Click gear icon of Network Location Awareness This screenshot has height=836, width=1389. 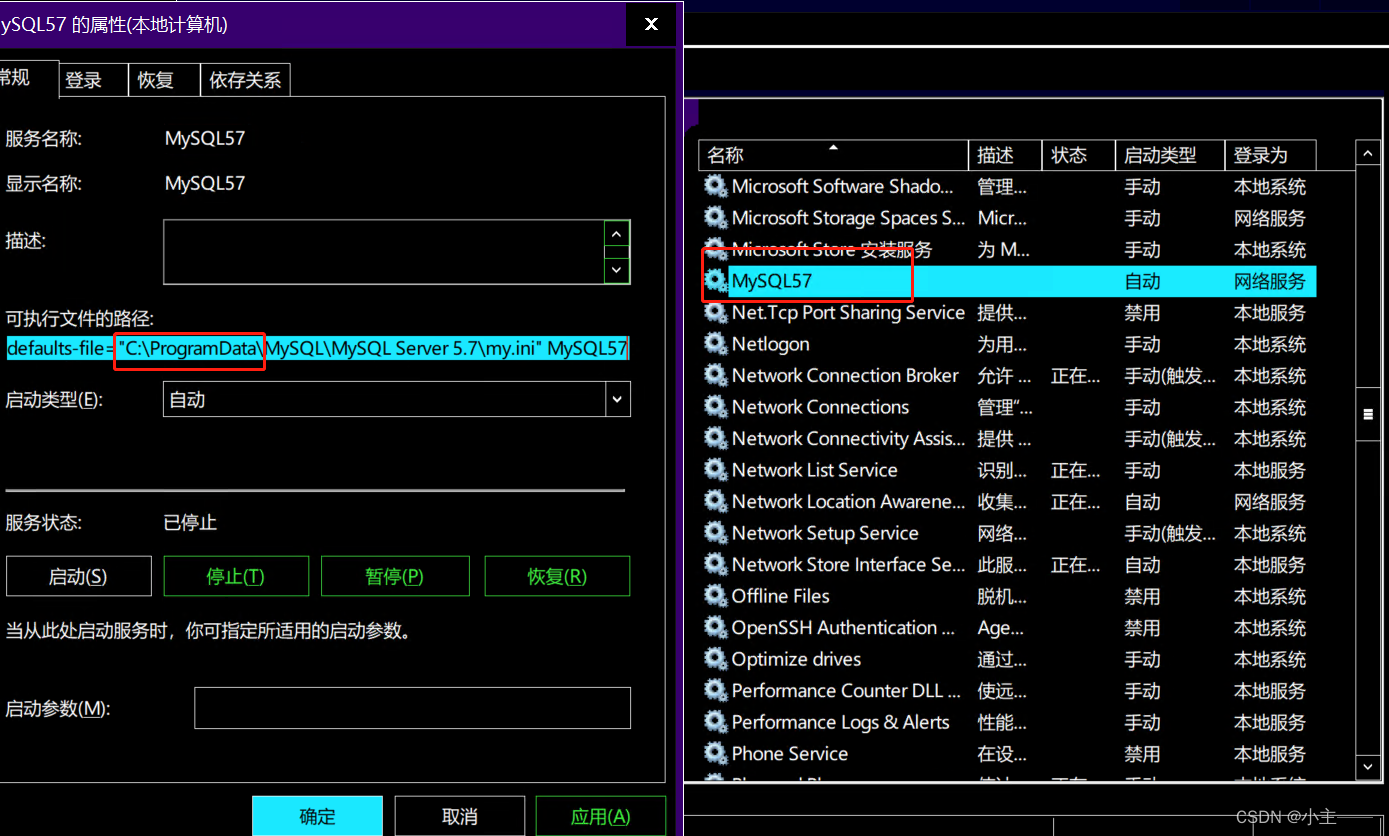click(x=715, y=502)
